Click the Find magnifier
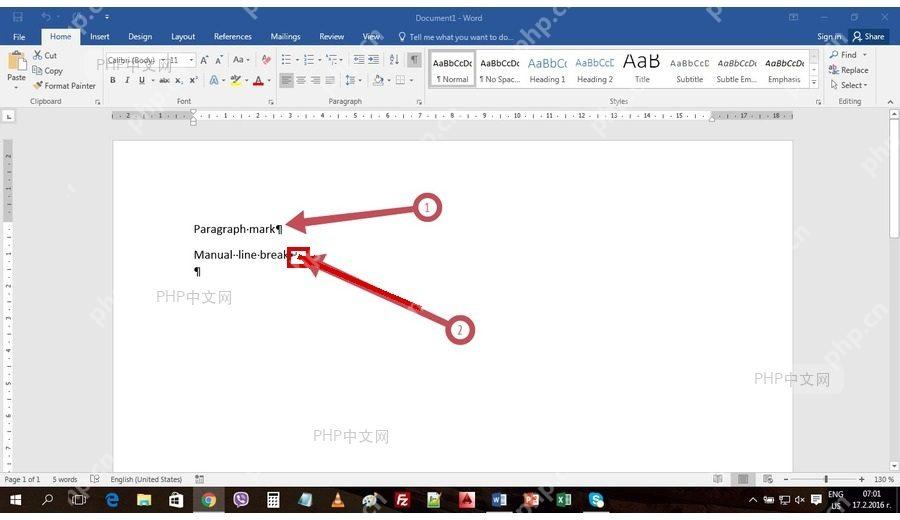Image resolution: width=900 pixels, height=520 pixels. (834, 55)
